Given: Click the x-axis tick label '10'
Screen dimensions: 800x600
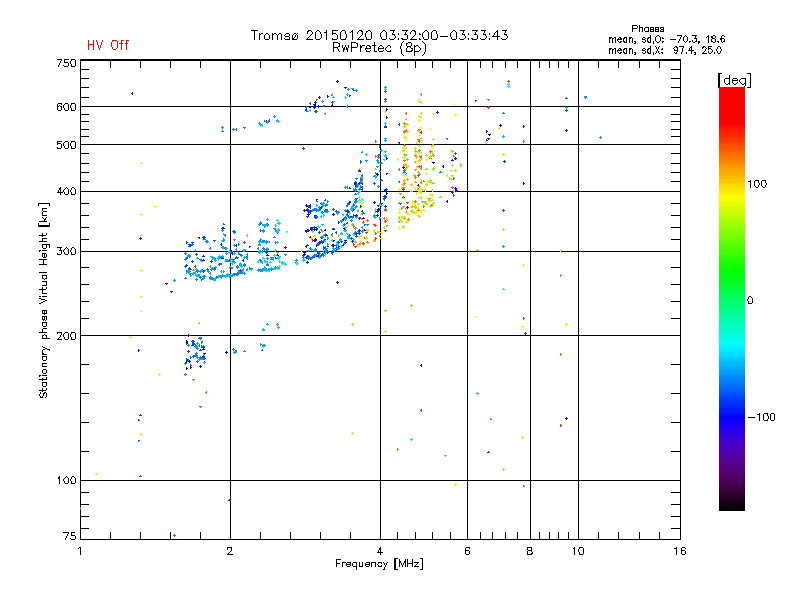Looking at the screenshot, I should click(578, 551).
